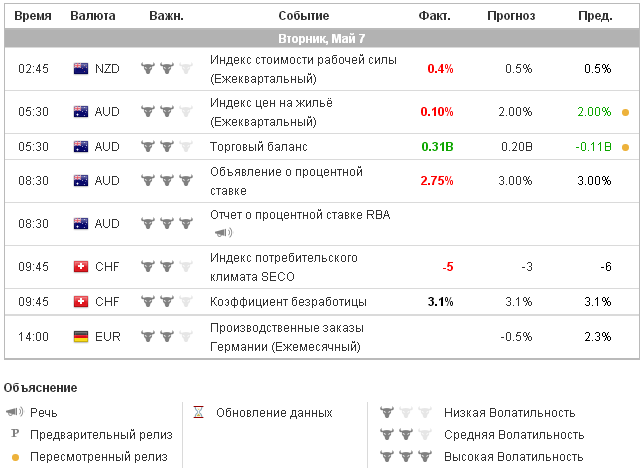Click the speaker icon under the RBA rate report
The image size is (644, 474).
pyautogui.click(x=223, y=233)
